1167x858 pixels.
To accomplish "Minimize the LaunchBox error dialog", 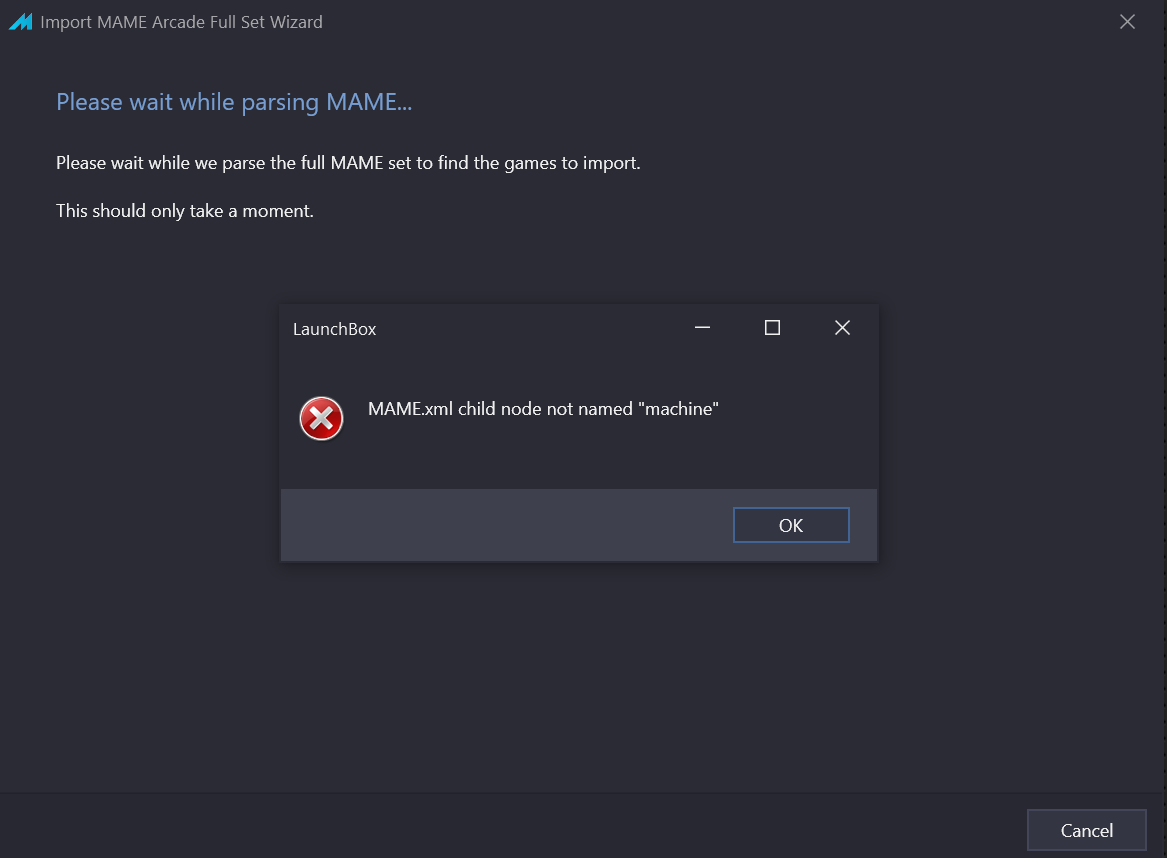I will [702, 328].
